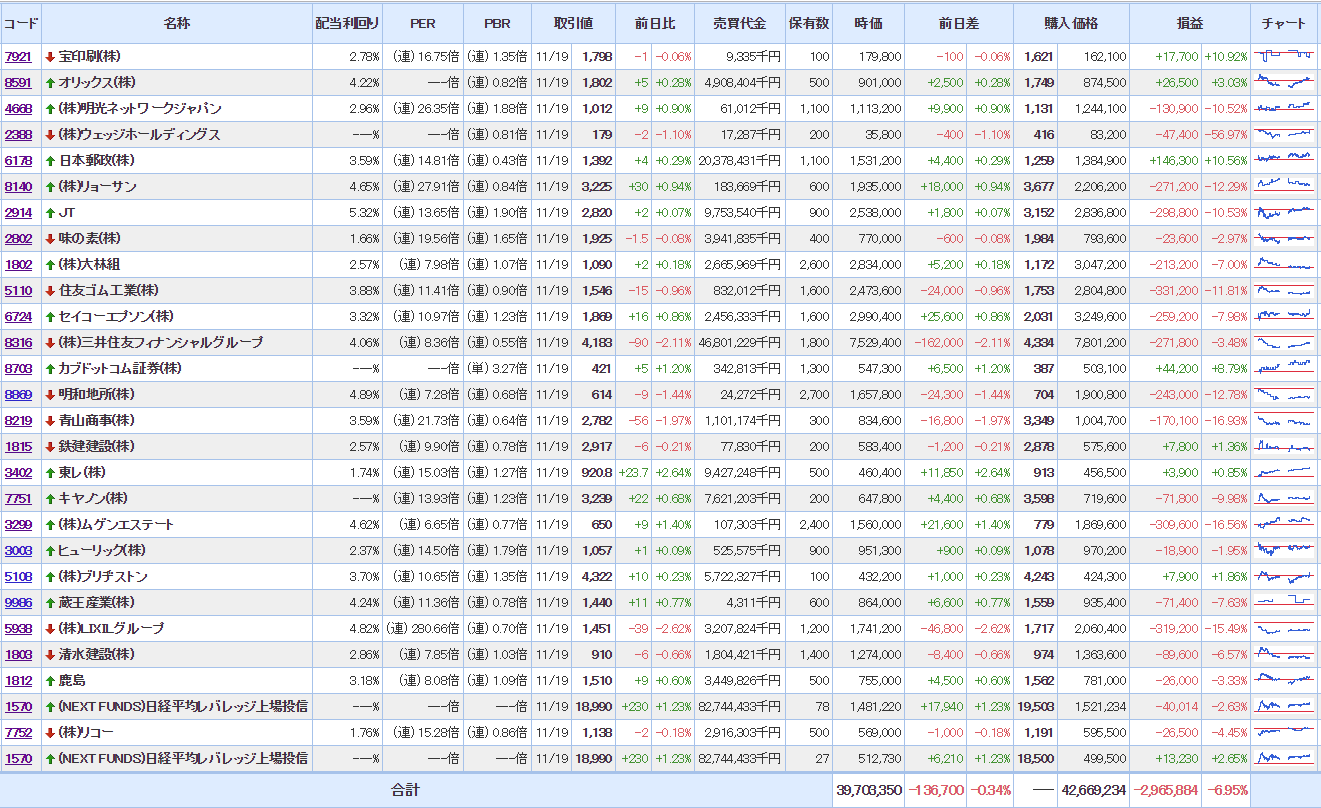Click the down arrow icon beside 清水建設(株)
The image size is (1321, 808).
(x=49, y=655)
